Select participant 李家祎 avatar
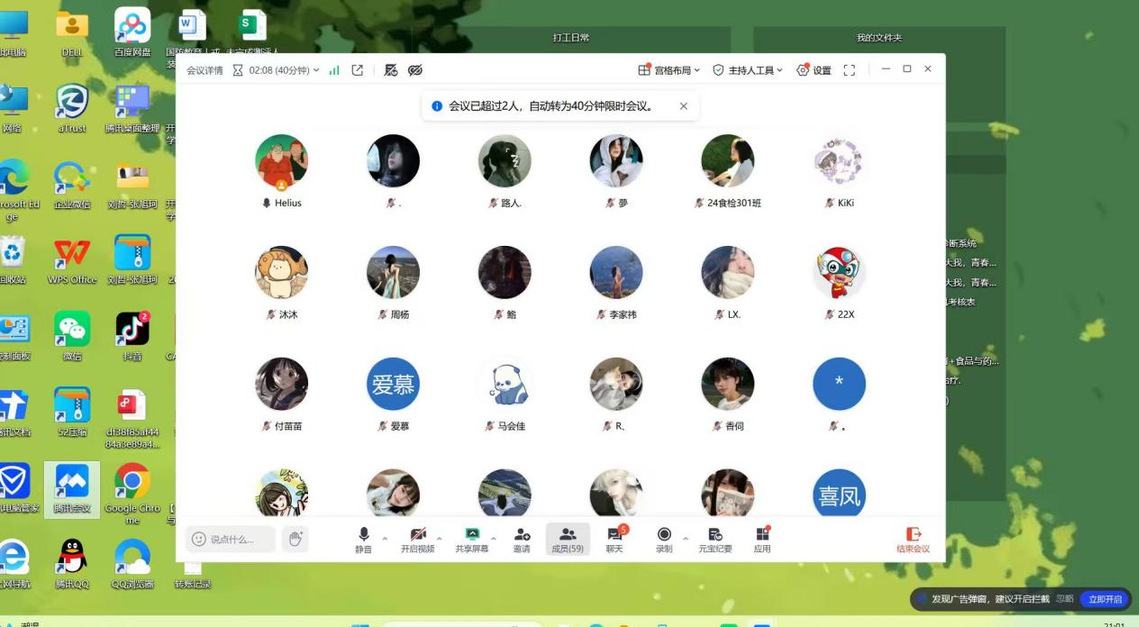Viewport: 1139px width, 627px height. click(x=616, y=272)
